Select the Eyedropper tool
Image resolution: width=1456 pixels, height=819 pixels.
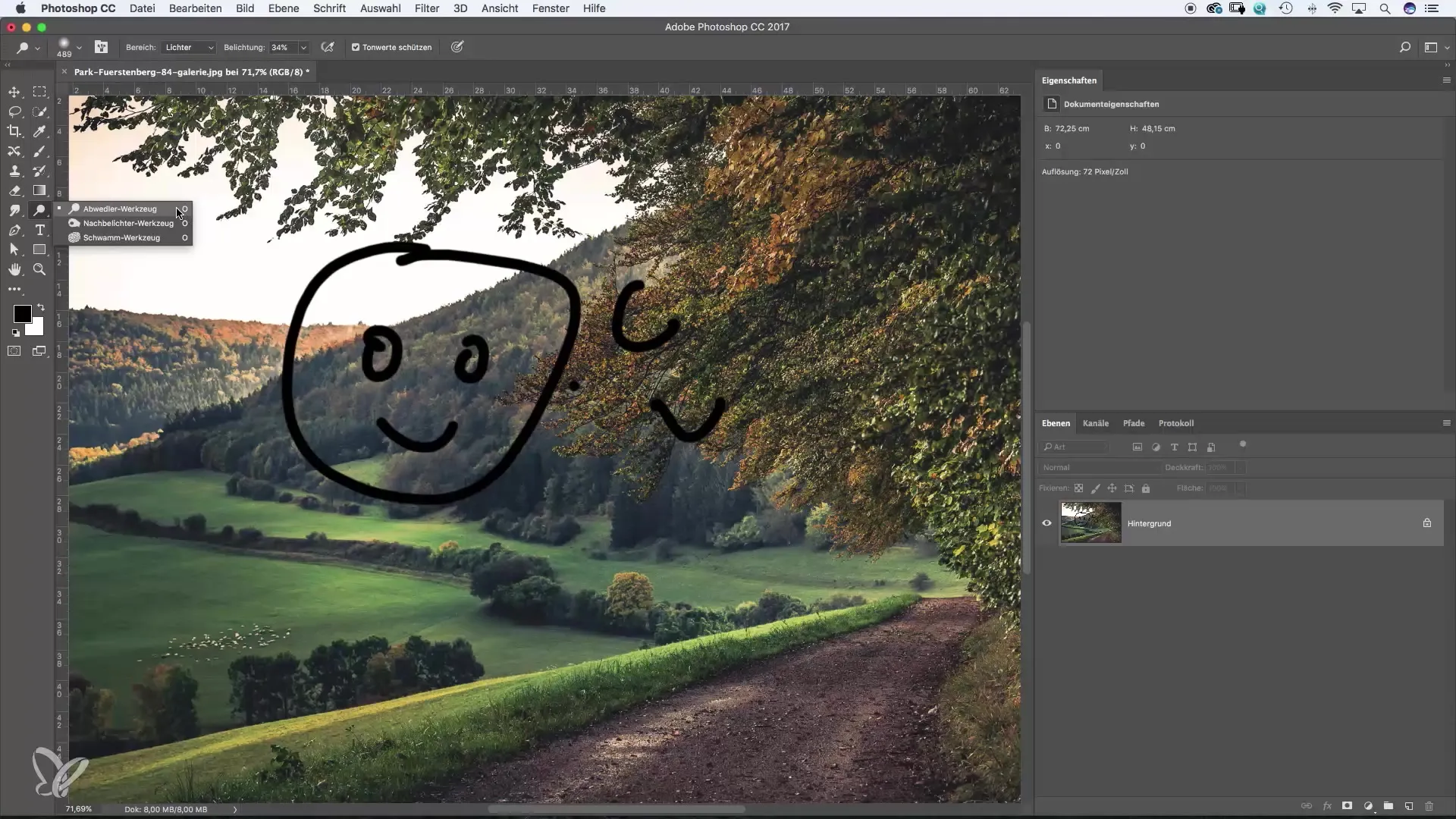point(39,131)
